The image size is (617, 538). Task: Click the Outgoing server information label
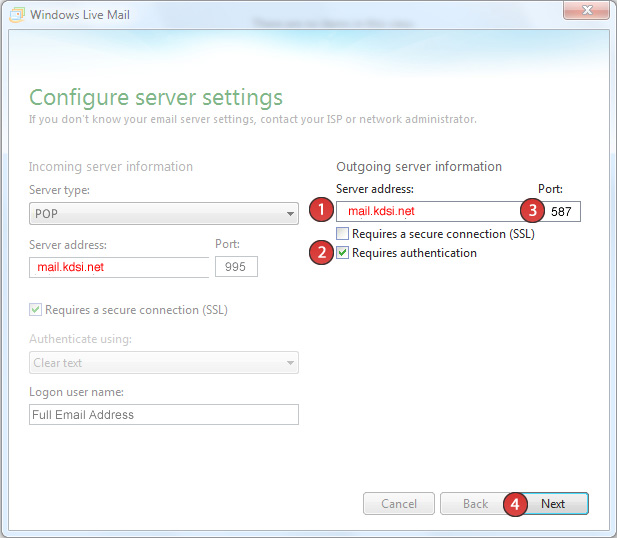pyautogui.click(x=419, y=167)
